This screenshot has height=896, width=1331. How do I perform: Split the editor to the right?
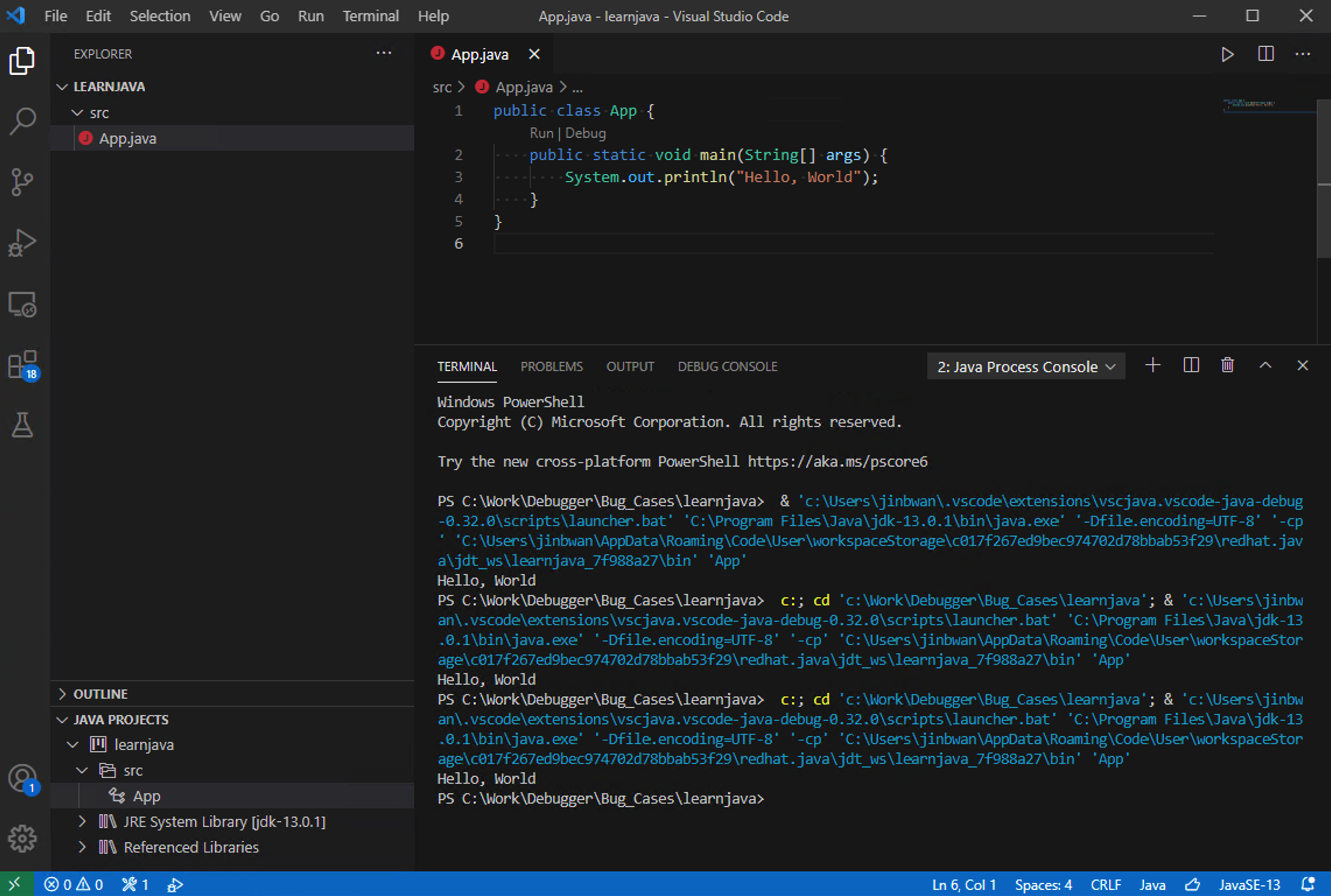pyautogui.click(x=1266, y=54)
